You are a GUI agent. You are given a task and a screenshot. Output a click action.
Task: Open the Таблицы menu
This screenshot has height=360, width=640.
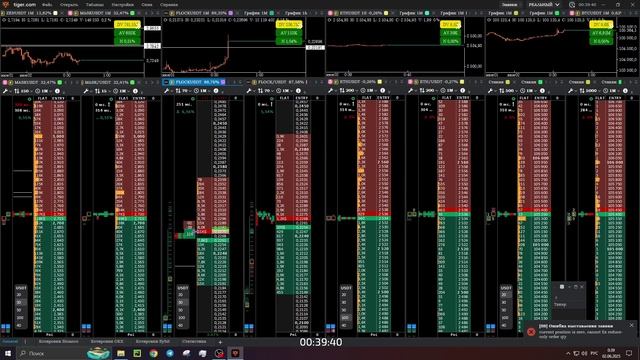94,4
